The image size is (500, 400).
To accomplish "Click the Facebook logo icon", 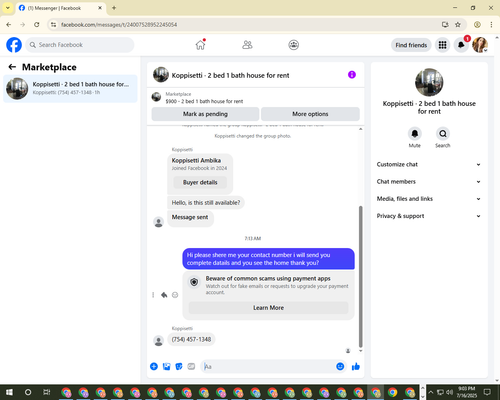I will coord(14,45).
